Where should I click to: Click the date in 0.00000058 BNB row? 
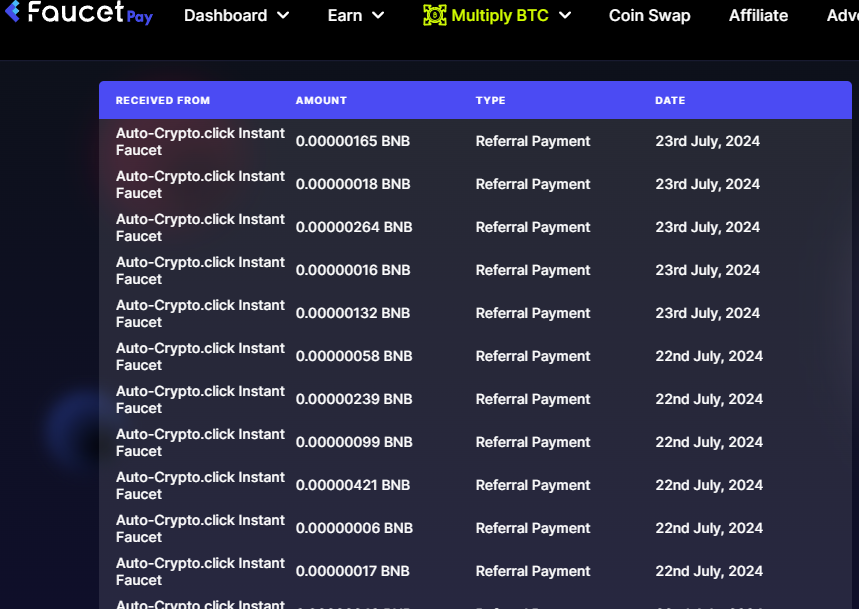pyautogui.click(x=709, y=356)
